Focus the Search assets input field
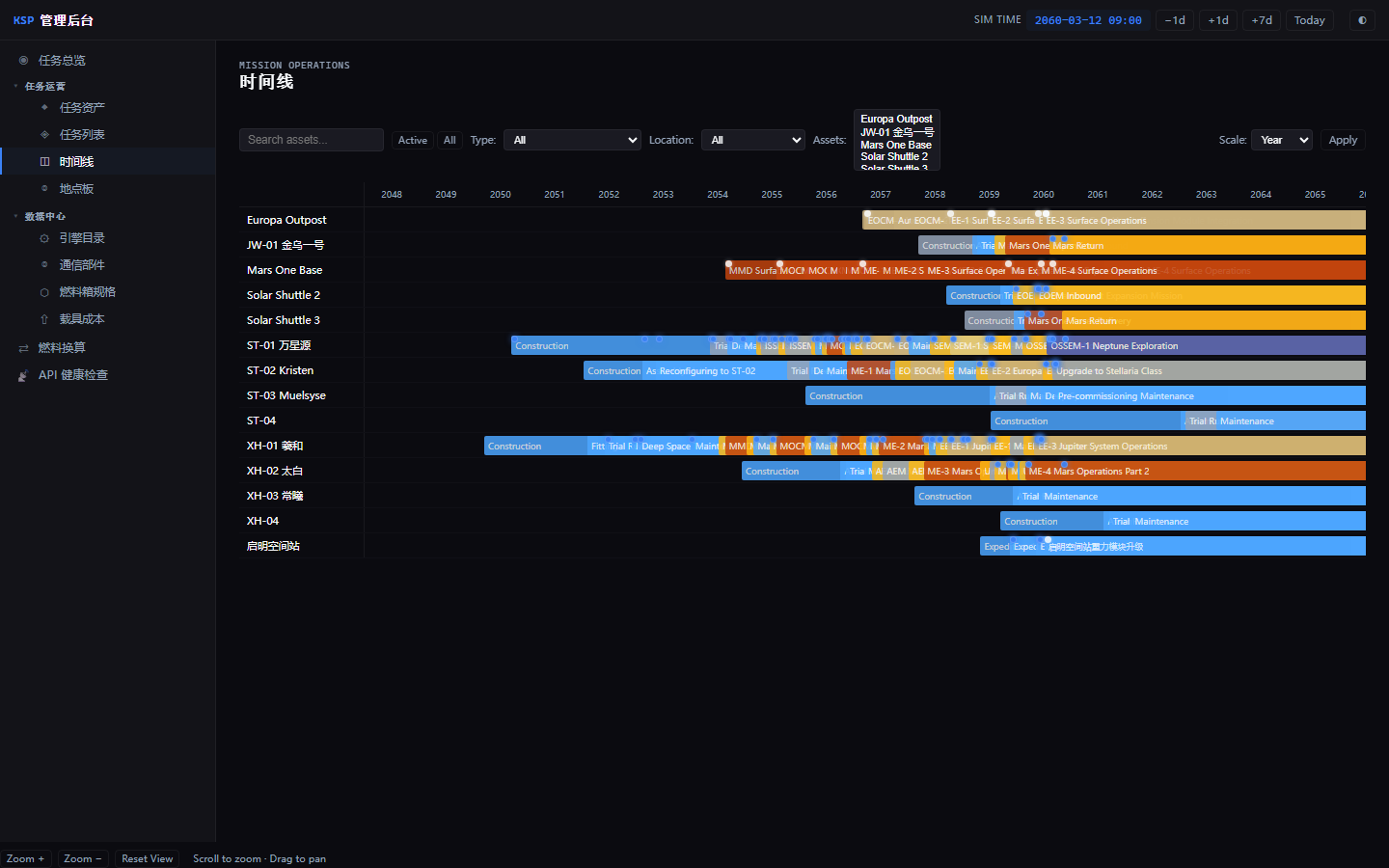The width and height of the screenshot is (1389, 868). 312,140
